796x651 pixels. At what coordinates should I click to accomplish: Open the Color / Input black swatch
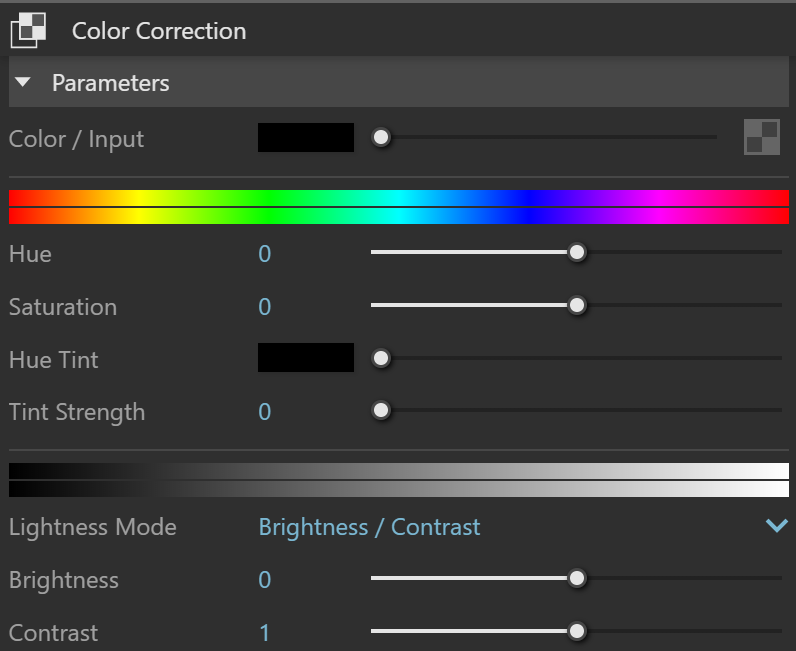pos(306,137)
